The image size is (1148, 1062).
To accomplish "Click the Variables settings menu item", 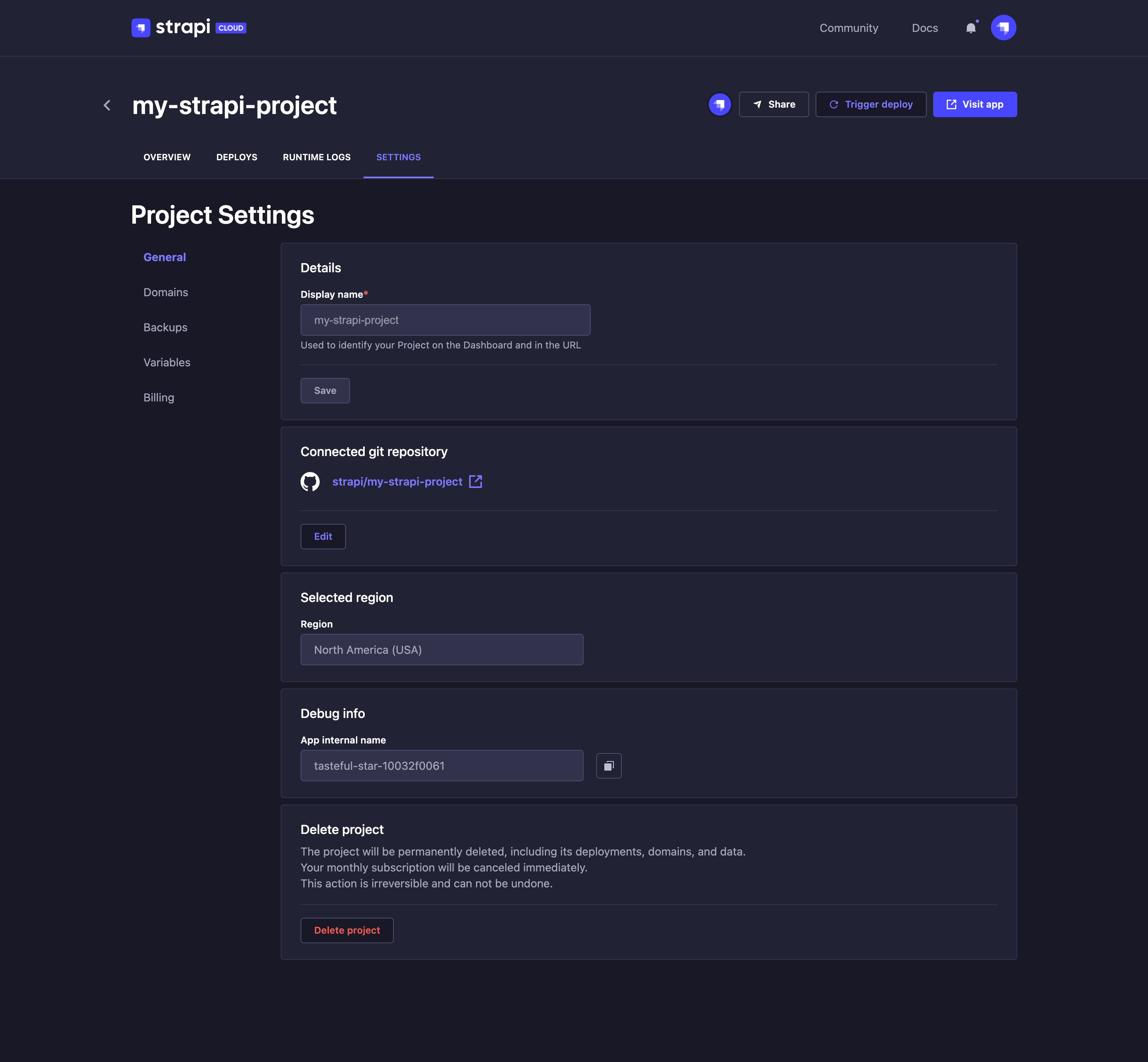I will (167, 362).
